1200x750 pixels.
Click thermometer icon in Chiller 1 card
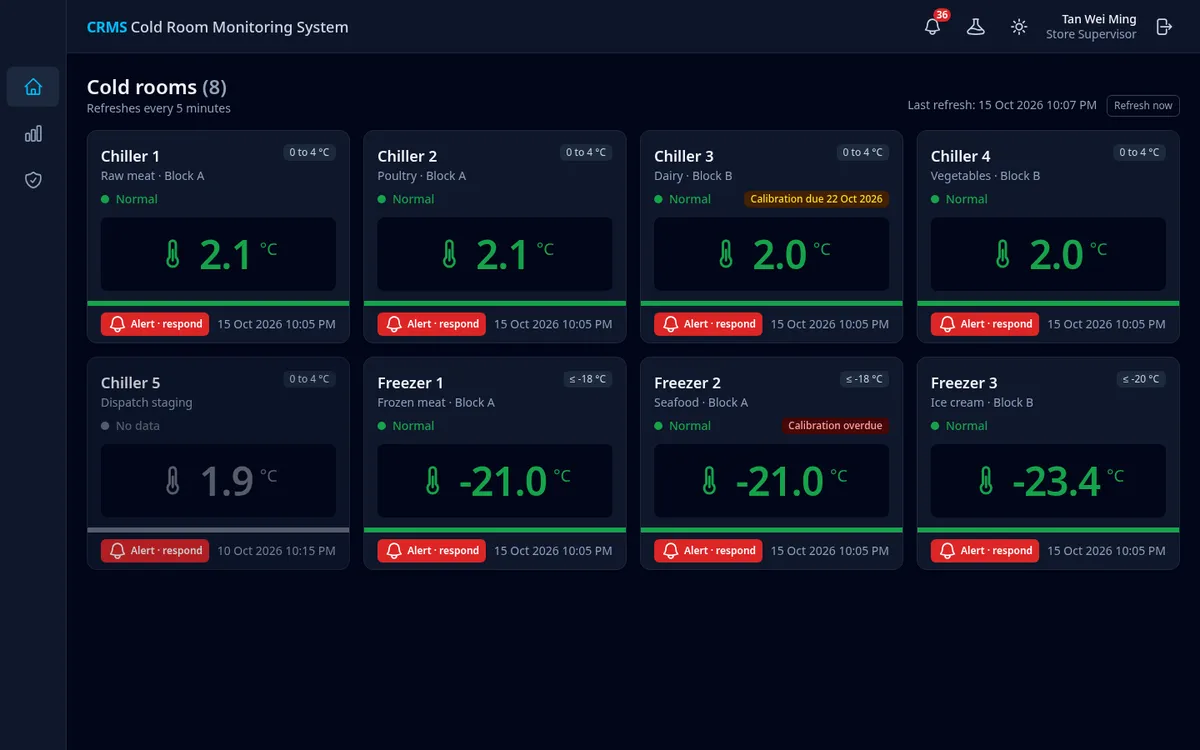coord(173,255)
